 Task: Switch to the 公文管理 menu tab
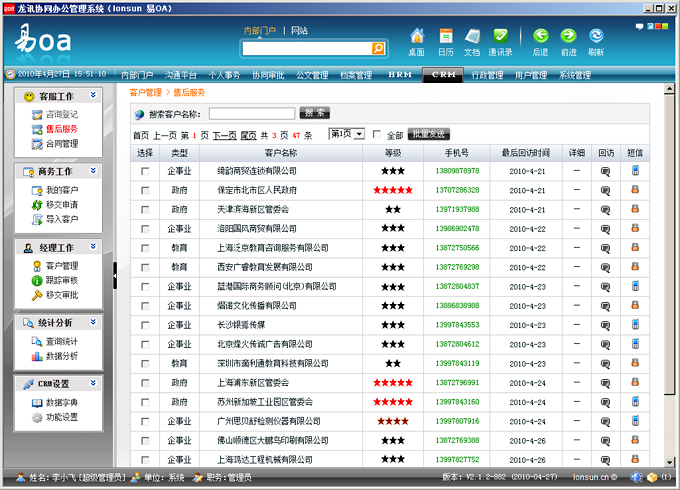coord(312,75)
